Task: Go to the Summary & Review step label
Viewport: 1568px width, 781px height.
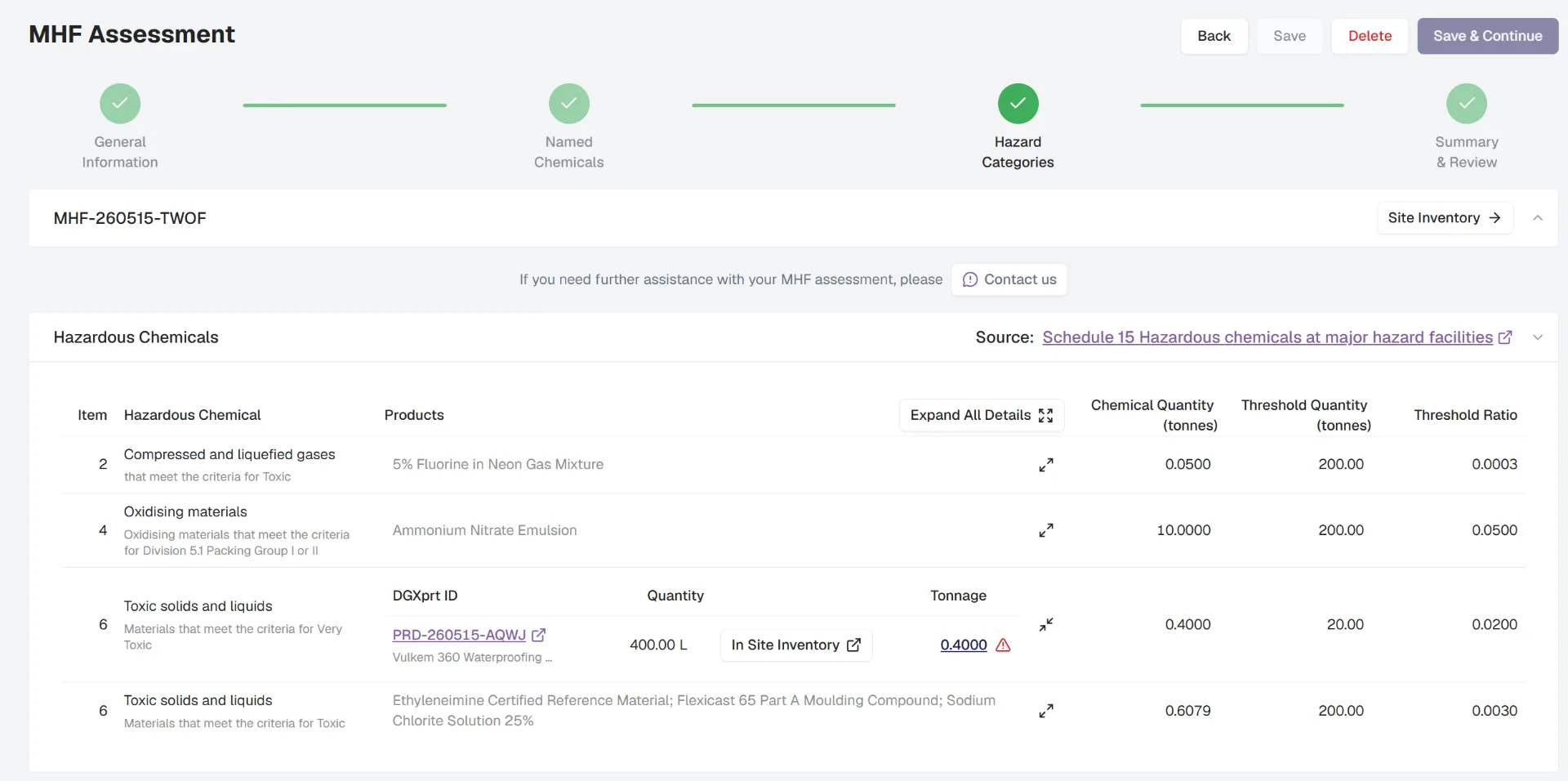Action: pyautogui.click(x=1467, y=152)
